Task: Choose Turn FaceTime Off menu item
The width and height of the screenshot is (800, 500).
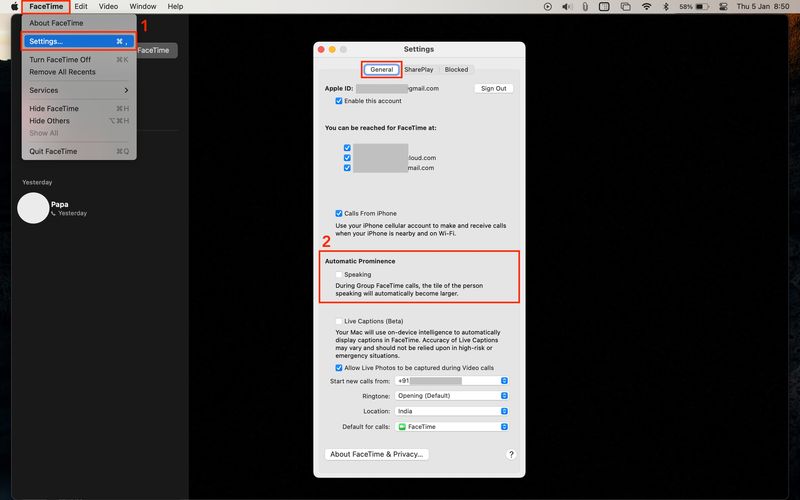Action: [x=79, y=60]
